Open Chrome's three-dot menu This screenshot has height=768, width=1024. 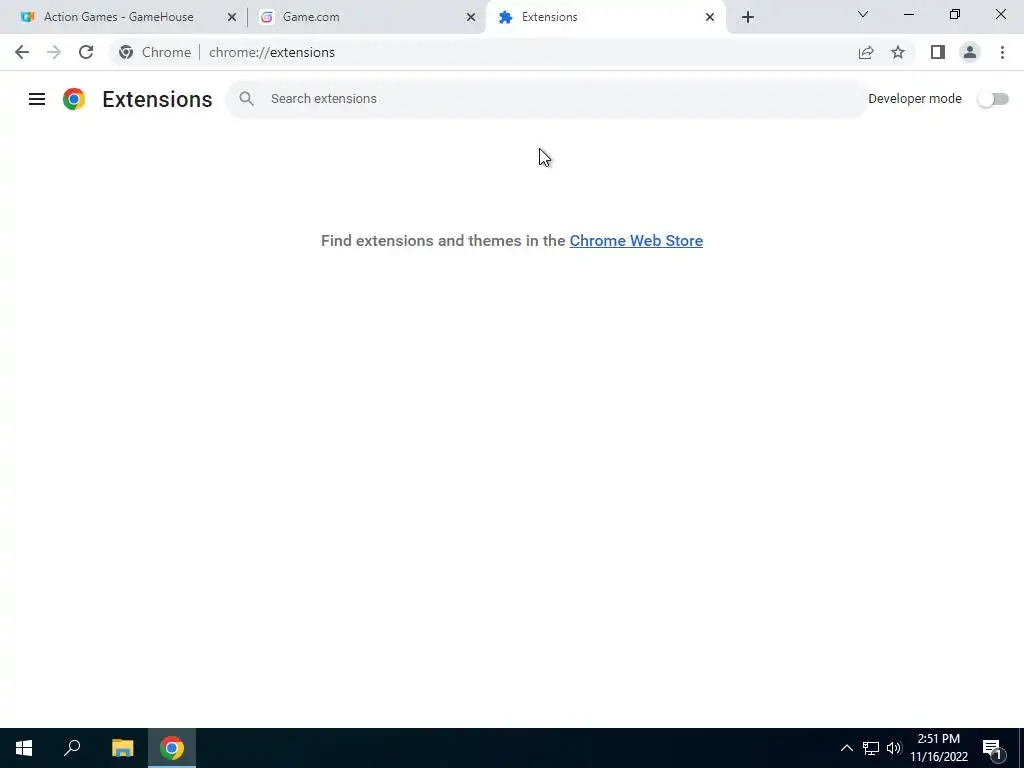pyautogui.click(x=1002, y=52)
